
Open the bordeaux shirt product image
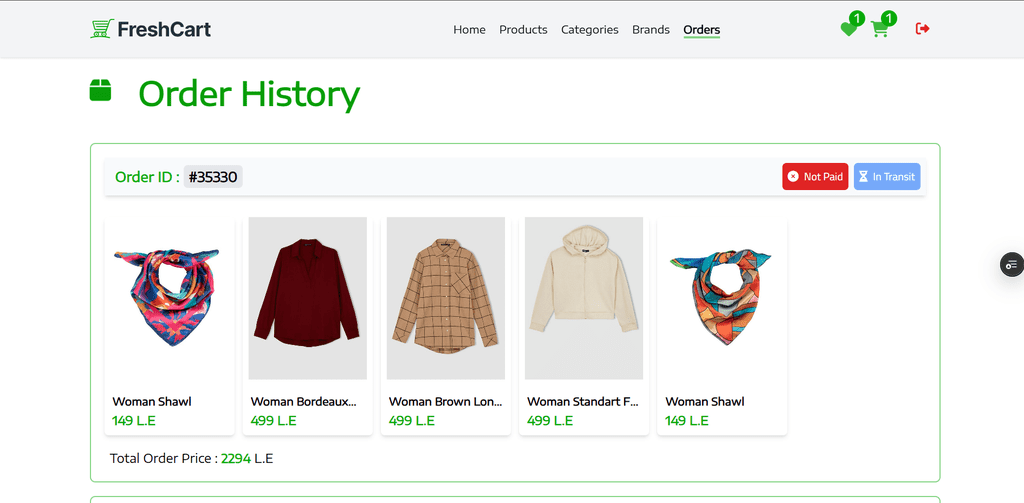pos(308,298)
